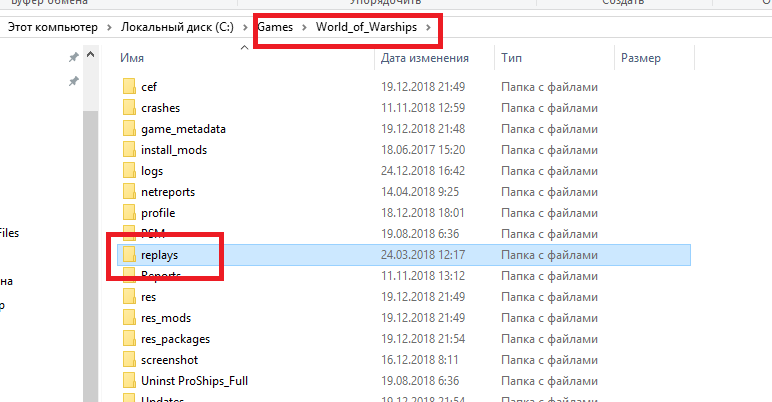The width and height of the screenshot is (772, 402).
Task: Open the cef folder icon
Action: 129,87
